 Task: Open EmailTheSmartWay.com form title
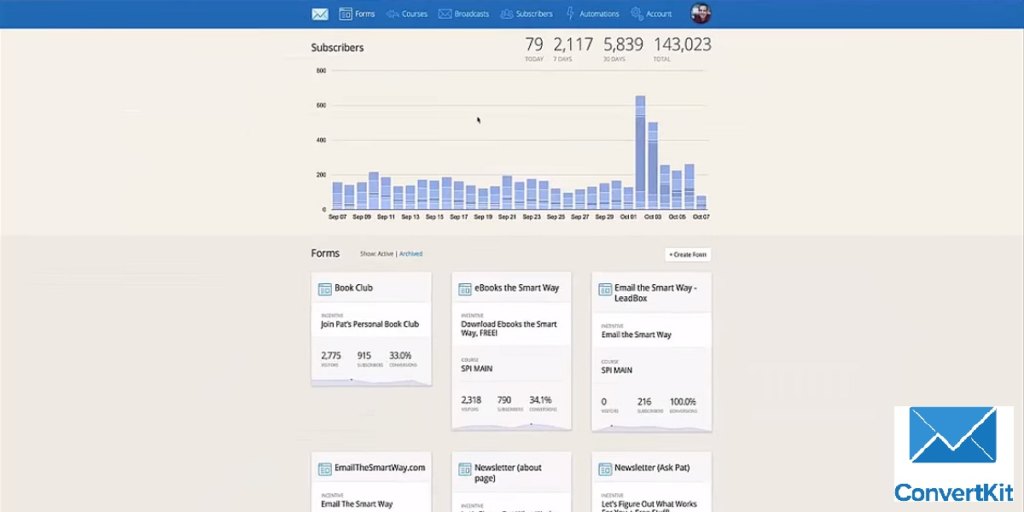(379, 468)
